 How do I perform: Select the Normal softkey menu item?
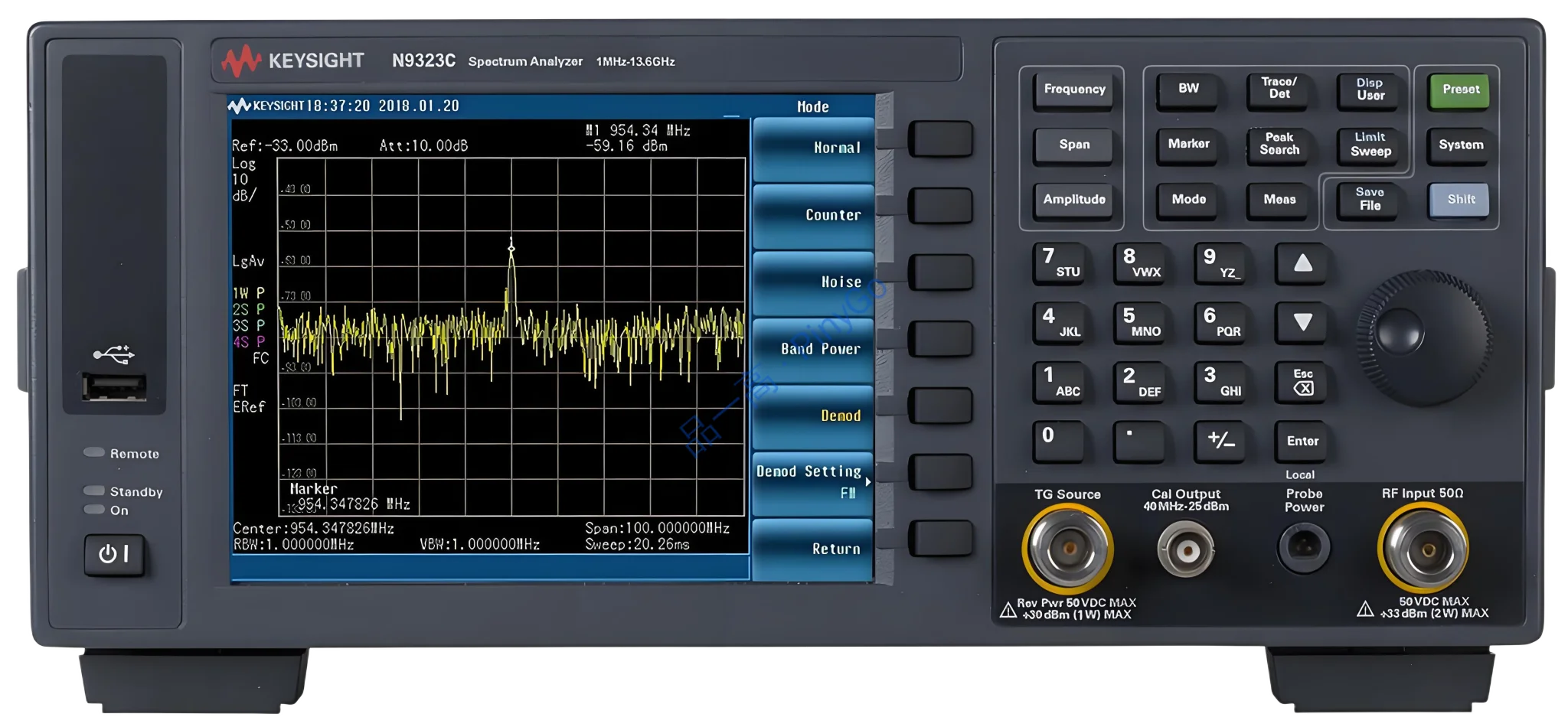[813, 148]
